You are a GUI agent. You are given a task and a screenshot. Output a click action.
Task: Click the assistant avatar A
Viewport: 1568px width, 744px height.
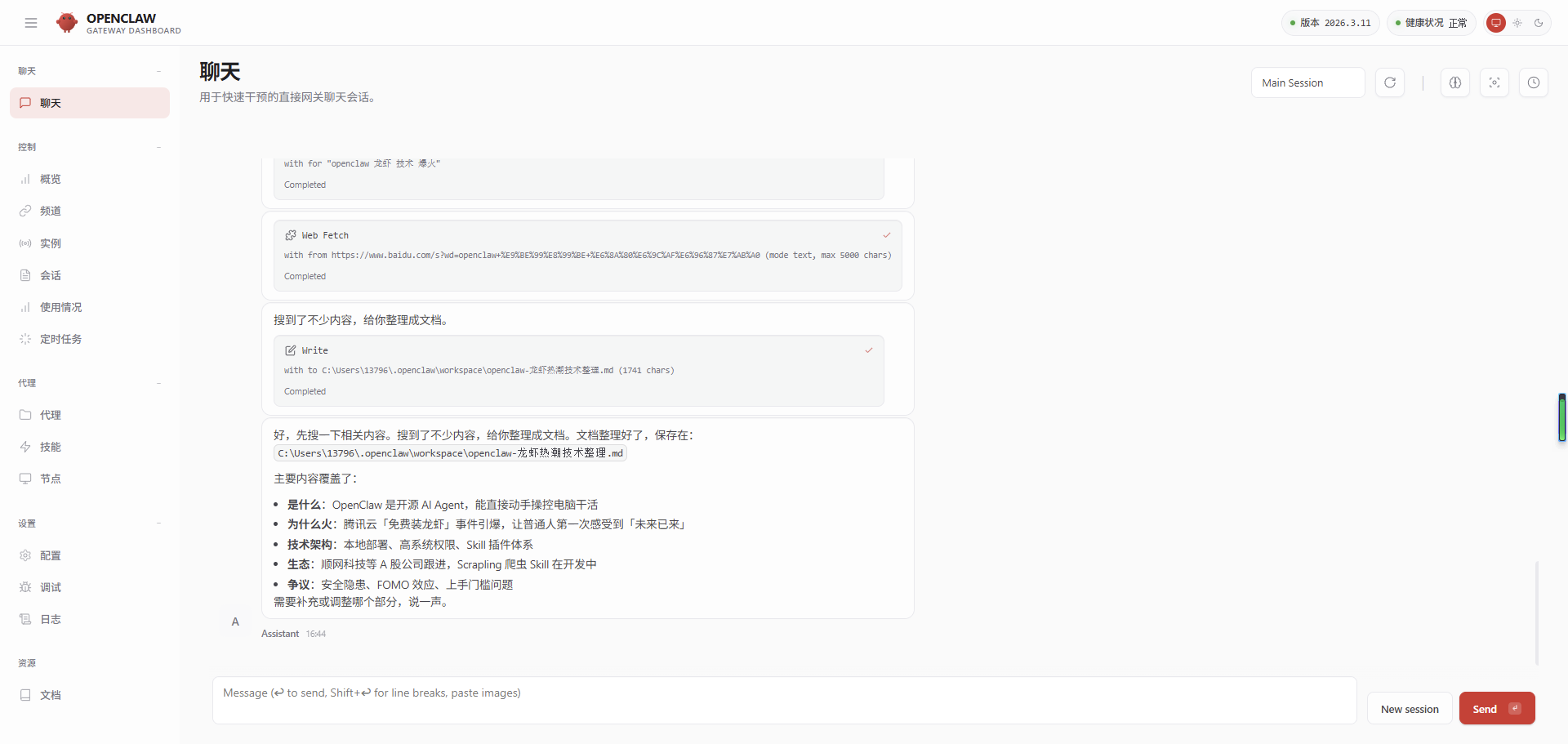235,621
